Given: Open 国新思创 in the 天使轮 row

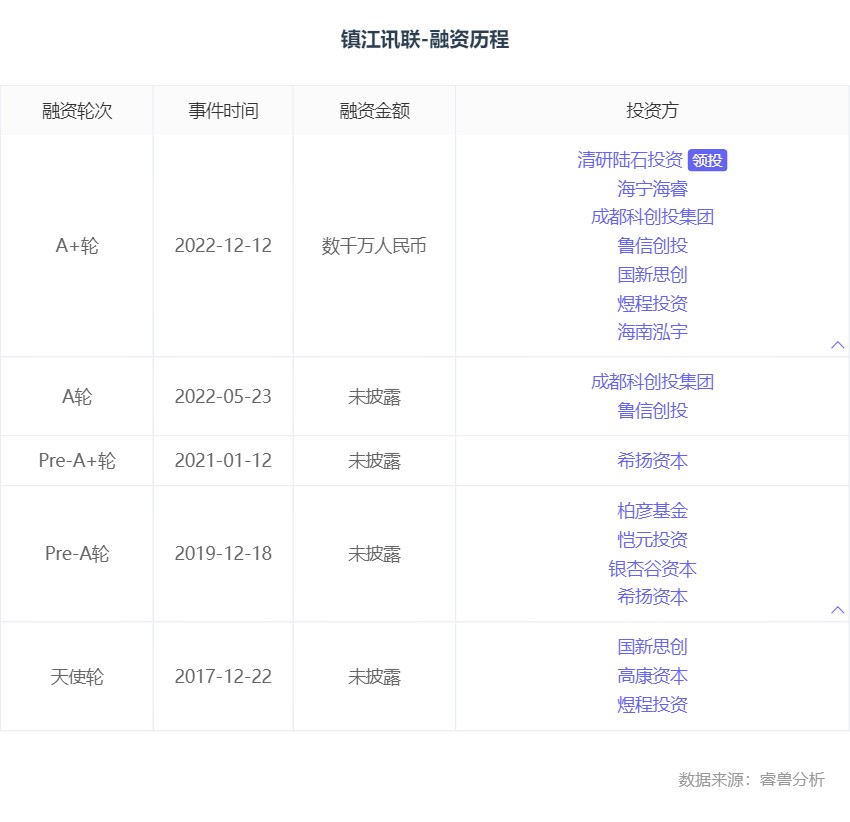Looking at the screenshot, I should [x=652, y=647].
